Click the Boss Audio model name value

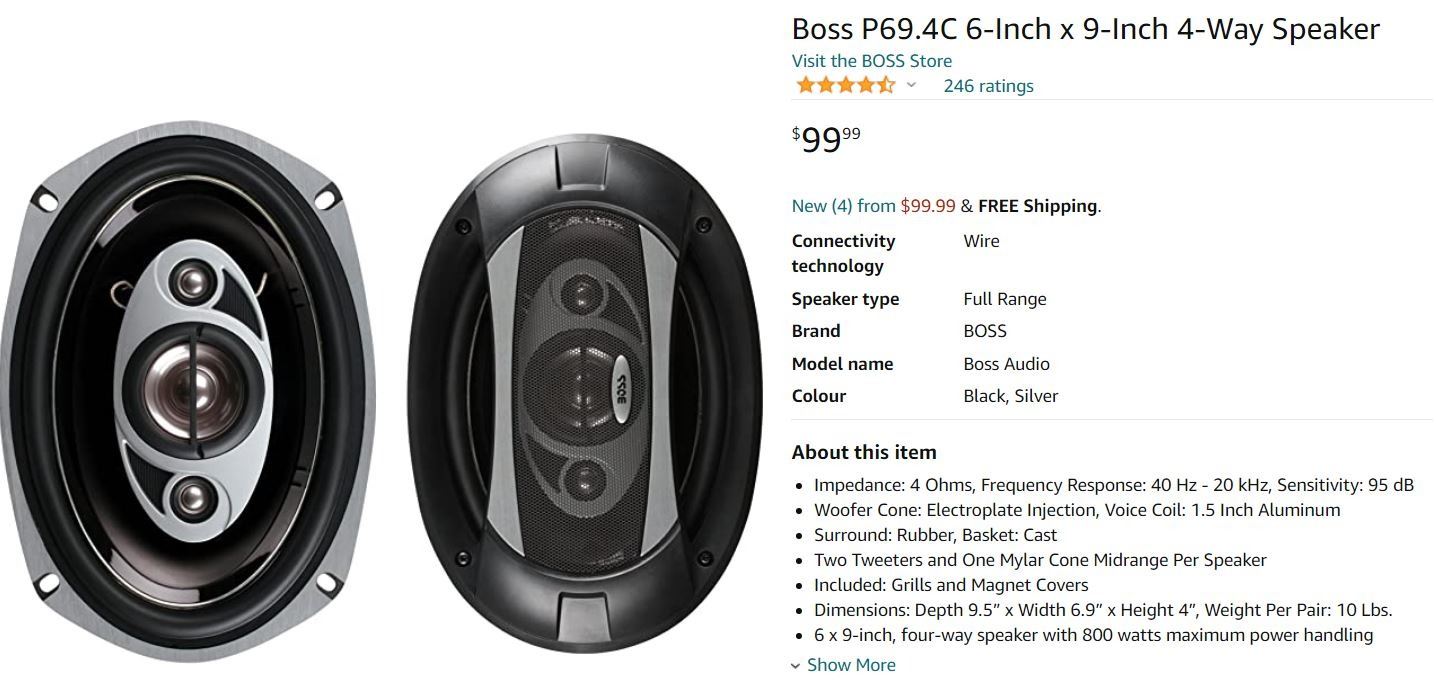pyautogui.click(x=1006, y=364)
